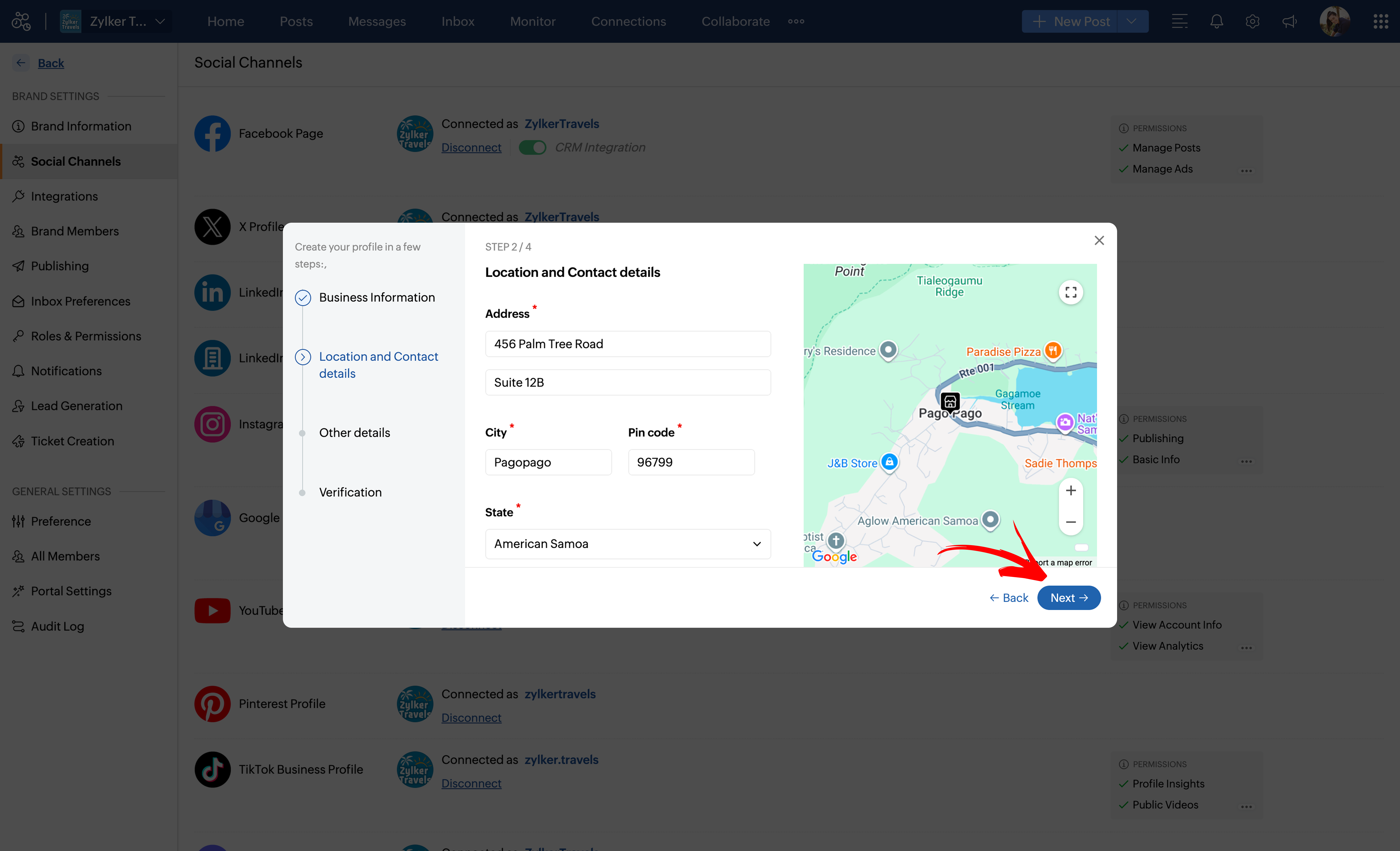Toggle the CRM Integration switch
Screen dimensions: 1400x851
532,147
